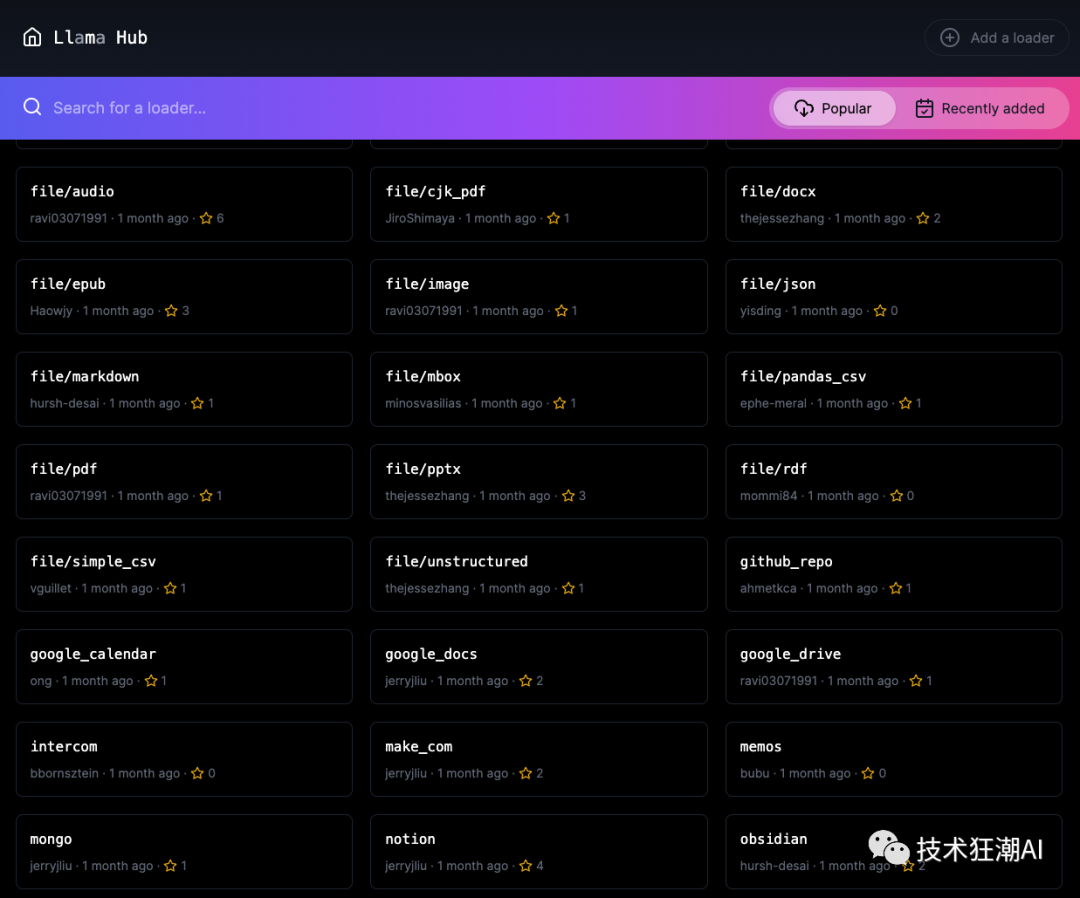Click the star icon on file/docx card
The height and width of the screenshot is (898, 1080).
point(923,218)
